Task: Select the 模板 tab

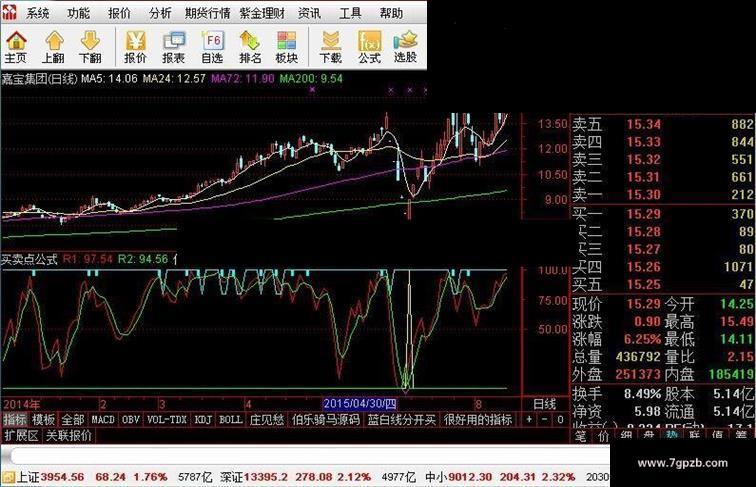Action: click(x=43, y=419)
